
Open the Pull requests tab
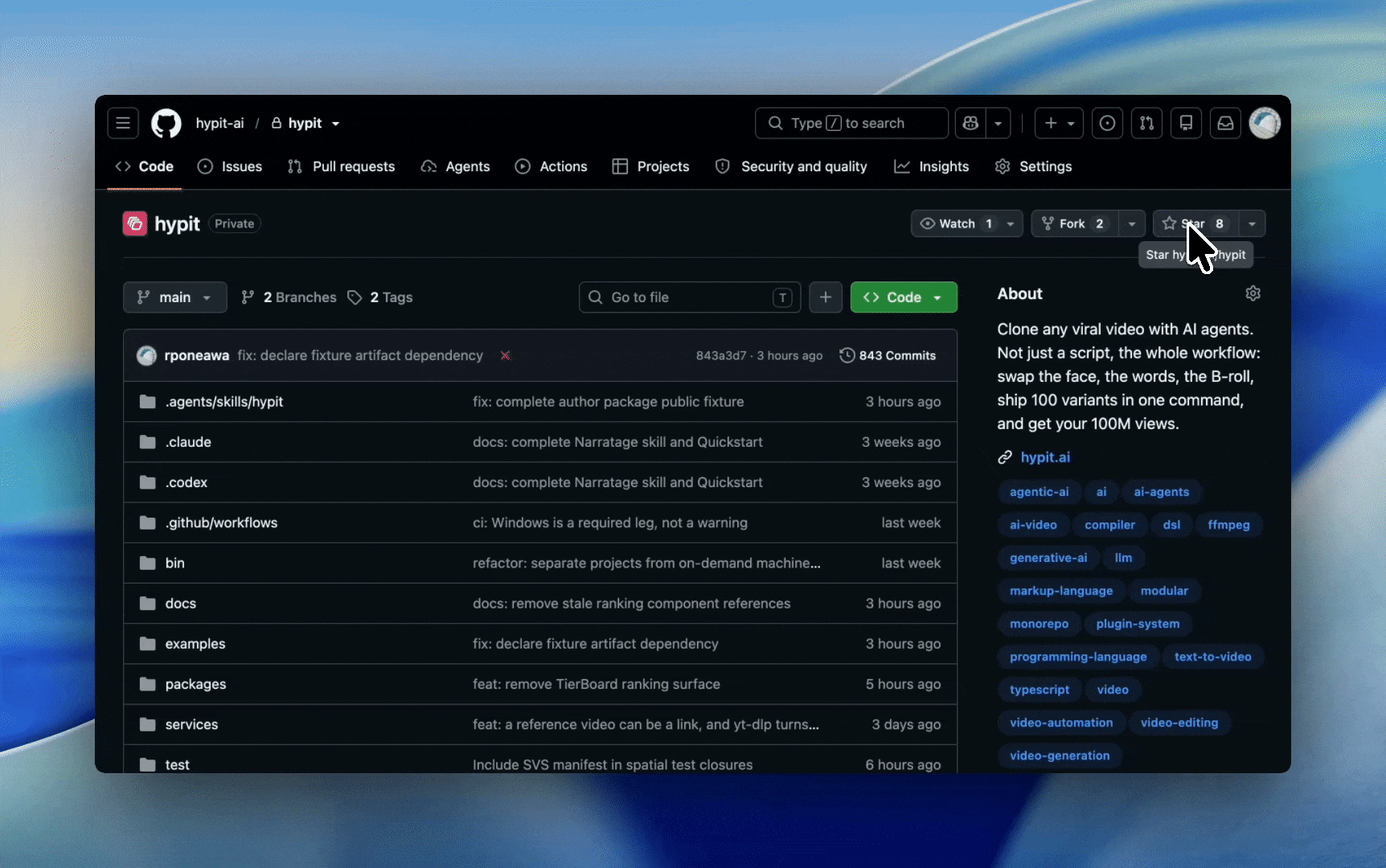click(341, 166)
